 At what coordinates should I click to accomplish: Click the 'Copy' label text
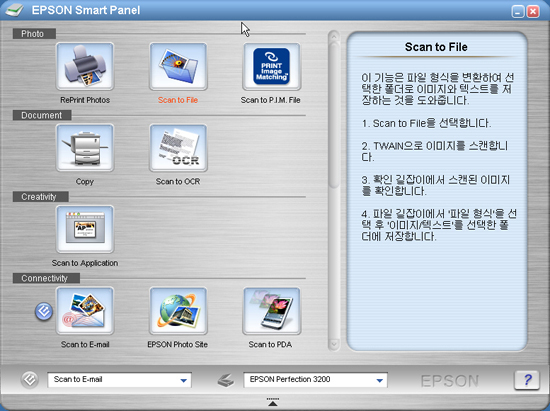(x=85, y=182)
